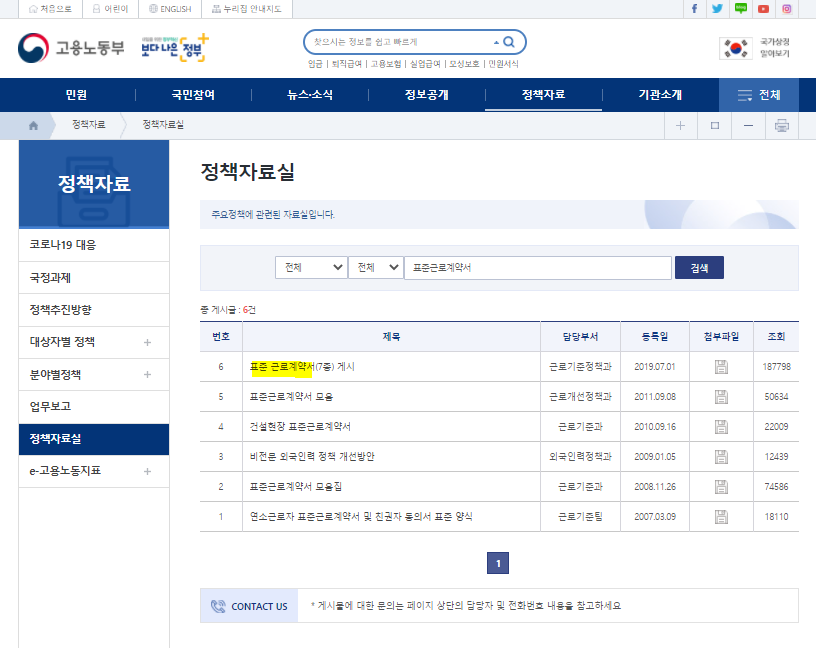
Task: Open the first 전체 category dropdown above the search
Action: (x=311, y=268)
